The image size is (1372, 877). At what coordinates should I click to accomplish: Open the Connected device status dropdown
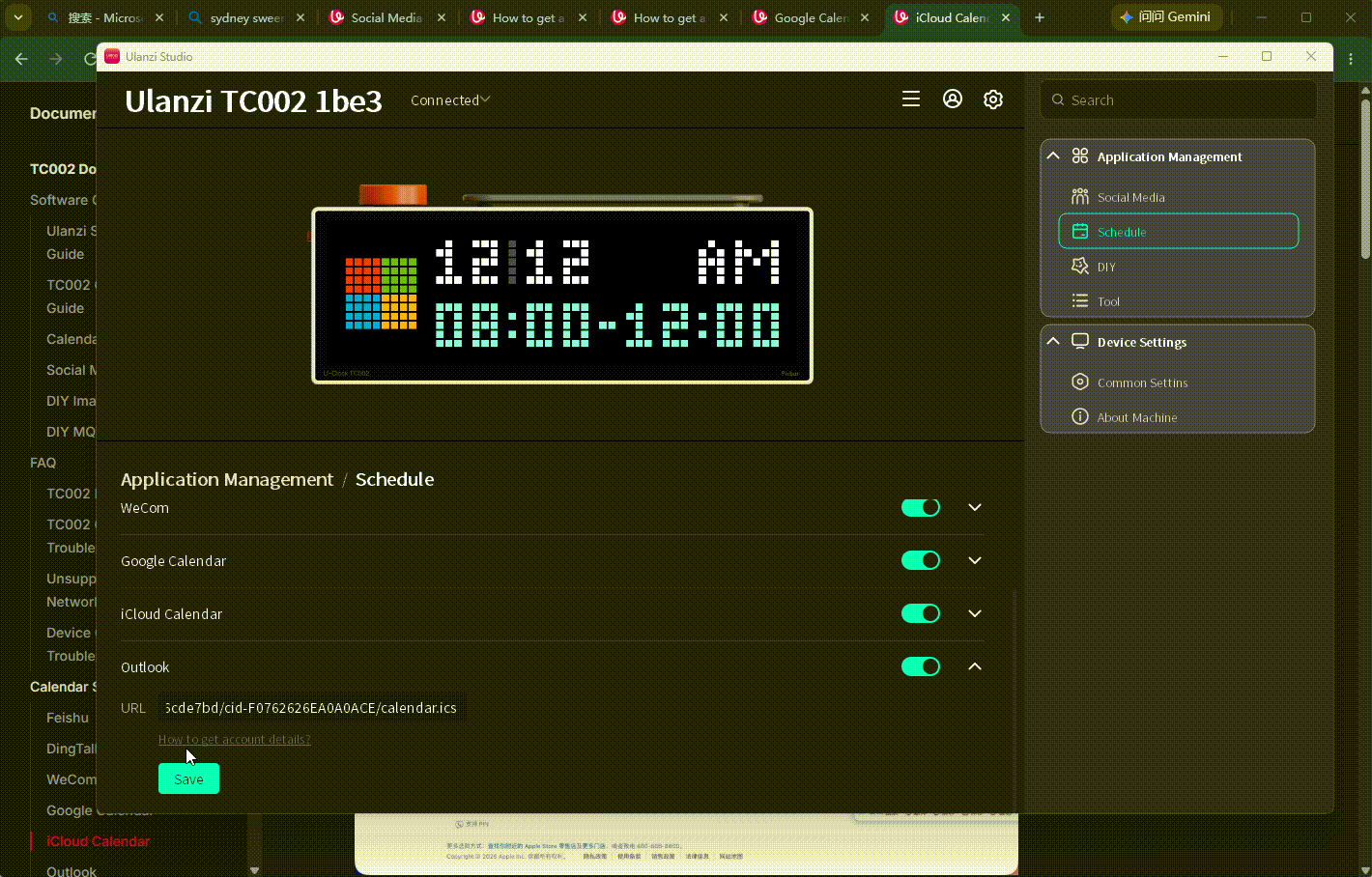(x=450, y=100)
